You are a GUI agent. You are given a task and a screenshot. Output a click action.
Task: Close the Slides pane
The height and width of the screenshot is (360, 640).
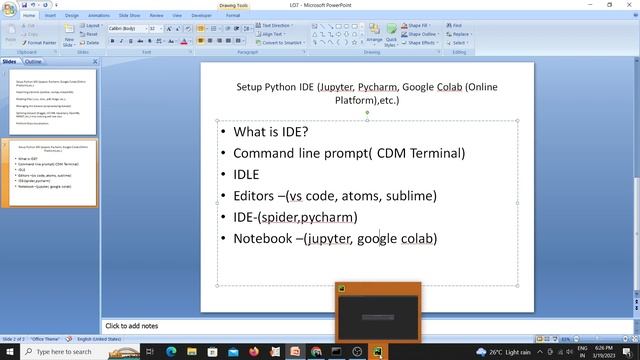[x=95, y=62]
